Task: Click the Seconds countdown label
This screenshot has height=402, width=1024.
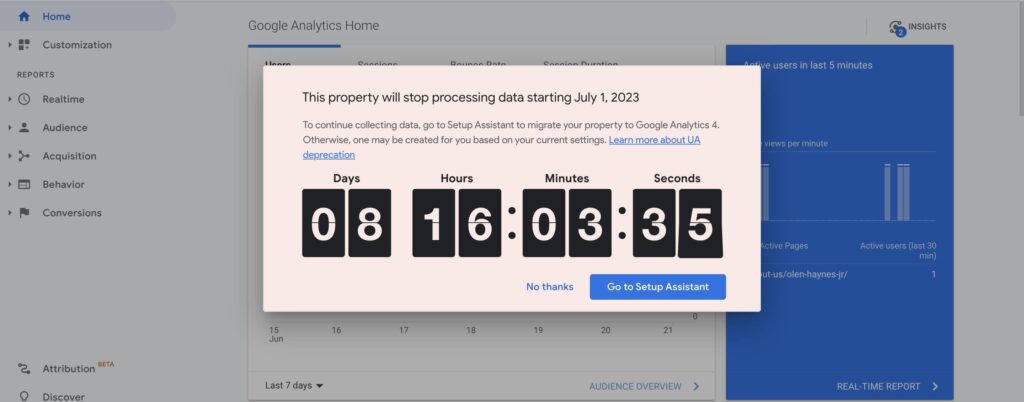Action: coord(677,178)
